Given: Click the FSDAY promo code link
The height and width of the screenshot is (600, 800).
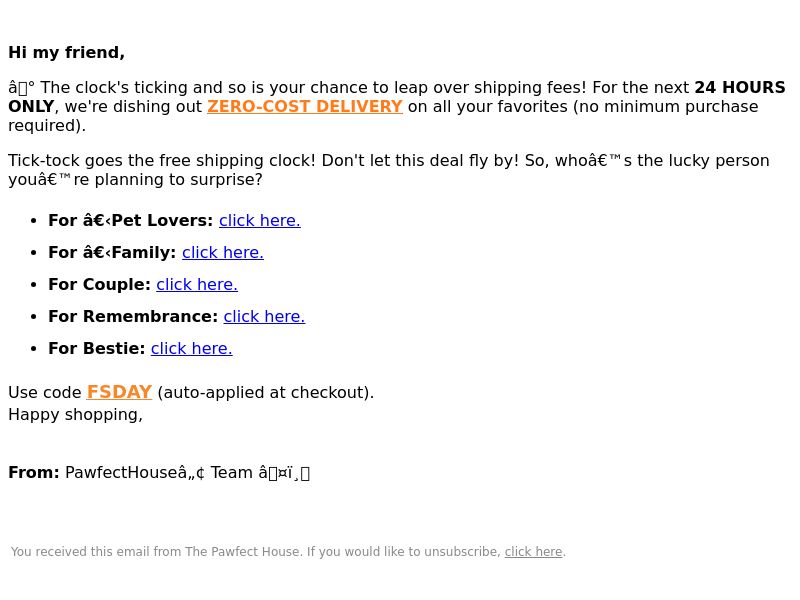Looking at the screenshot, I should [x=119, y=392].
